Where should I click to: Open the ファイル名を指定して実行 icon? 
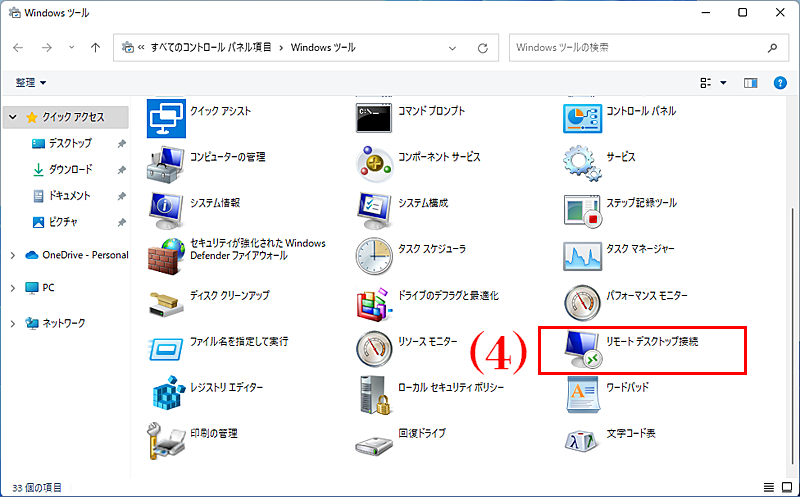(166, 349)
